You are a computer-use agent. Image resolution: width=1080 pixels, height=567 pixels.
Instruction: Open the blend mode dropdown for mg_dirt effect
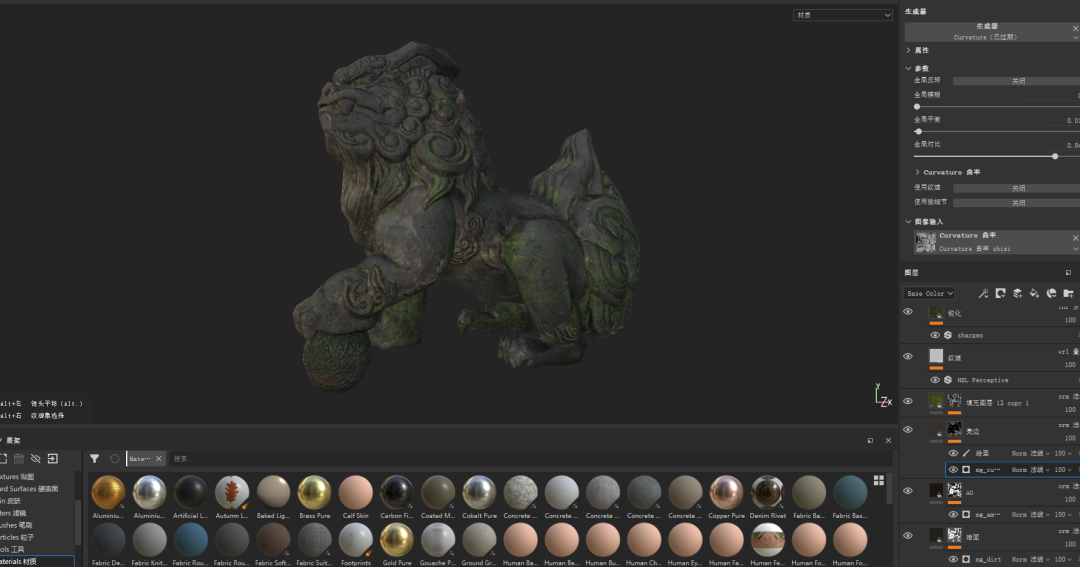1030,559
